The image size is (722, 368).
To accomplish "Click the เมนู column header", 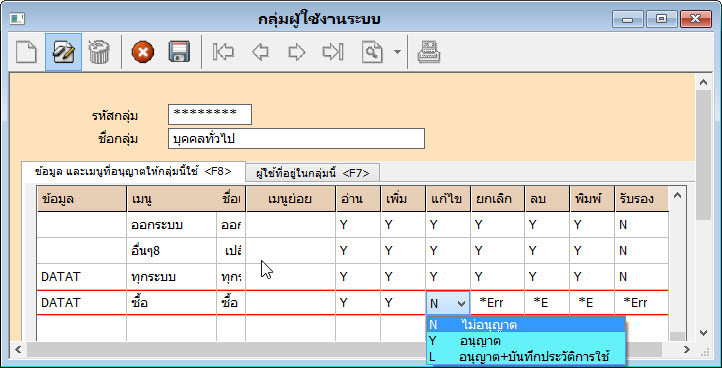I will [171, 199].
